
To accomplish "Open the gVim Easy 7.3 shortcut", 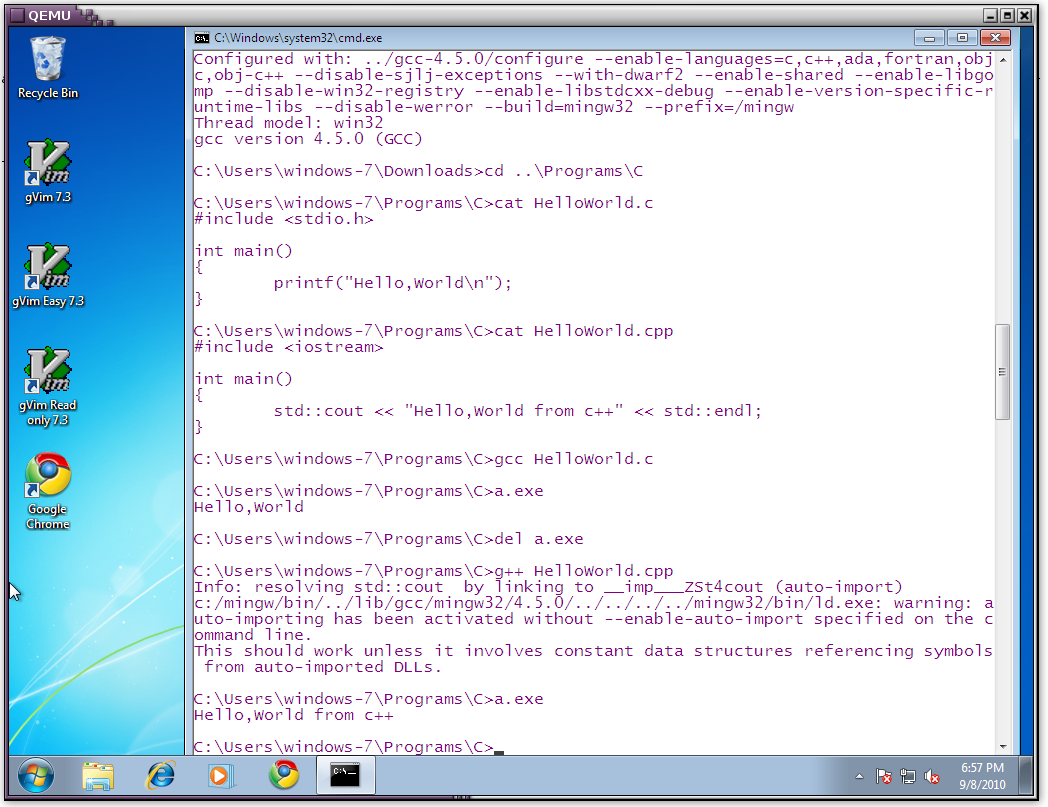I will (x=48, y=268).
